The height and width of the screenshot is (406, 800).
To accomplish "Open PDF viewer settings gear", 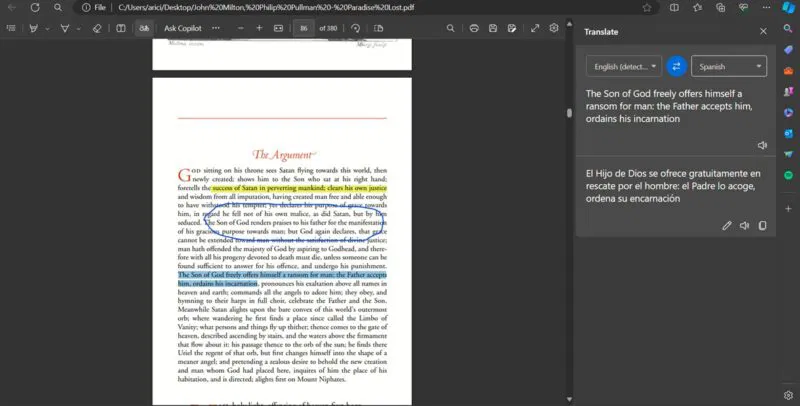I will [x=554, y=29].
